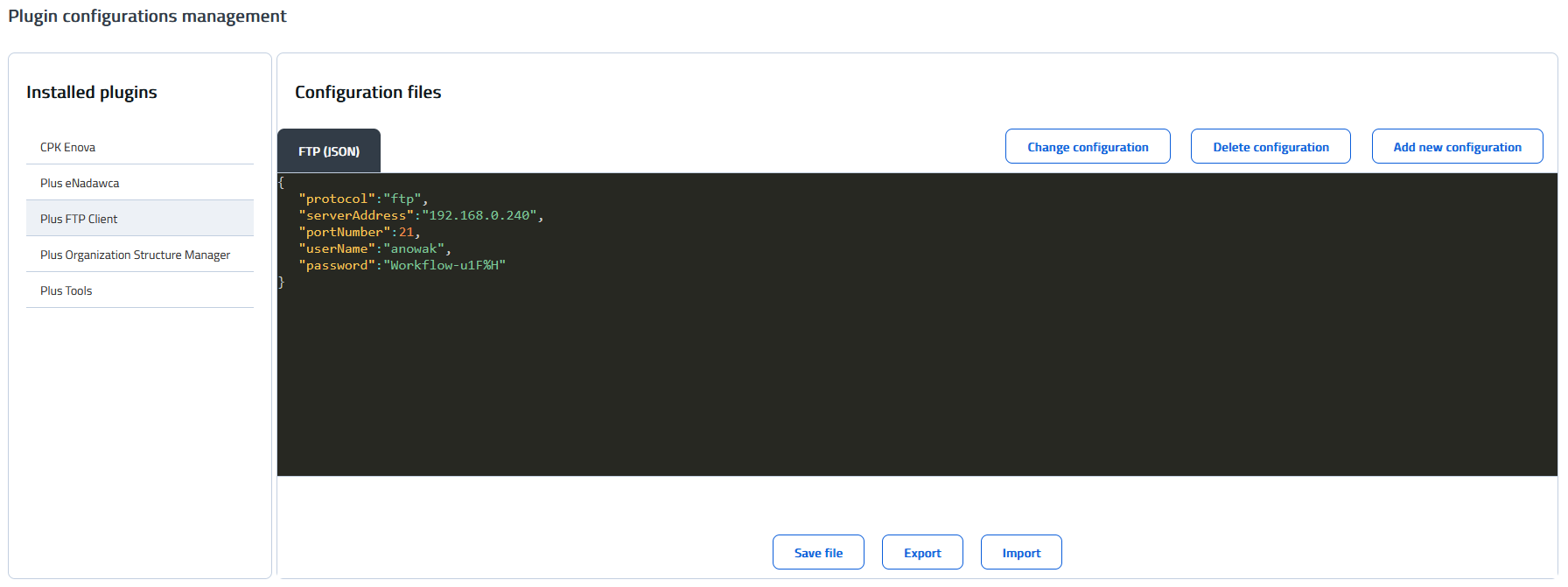The image size is (1568, 587).
Task: Save the configuration file
Action: click(x=818, y=553)
